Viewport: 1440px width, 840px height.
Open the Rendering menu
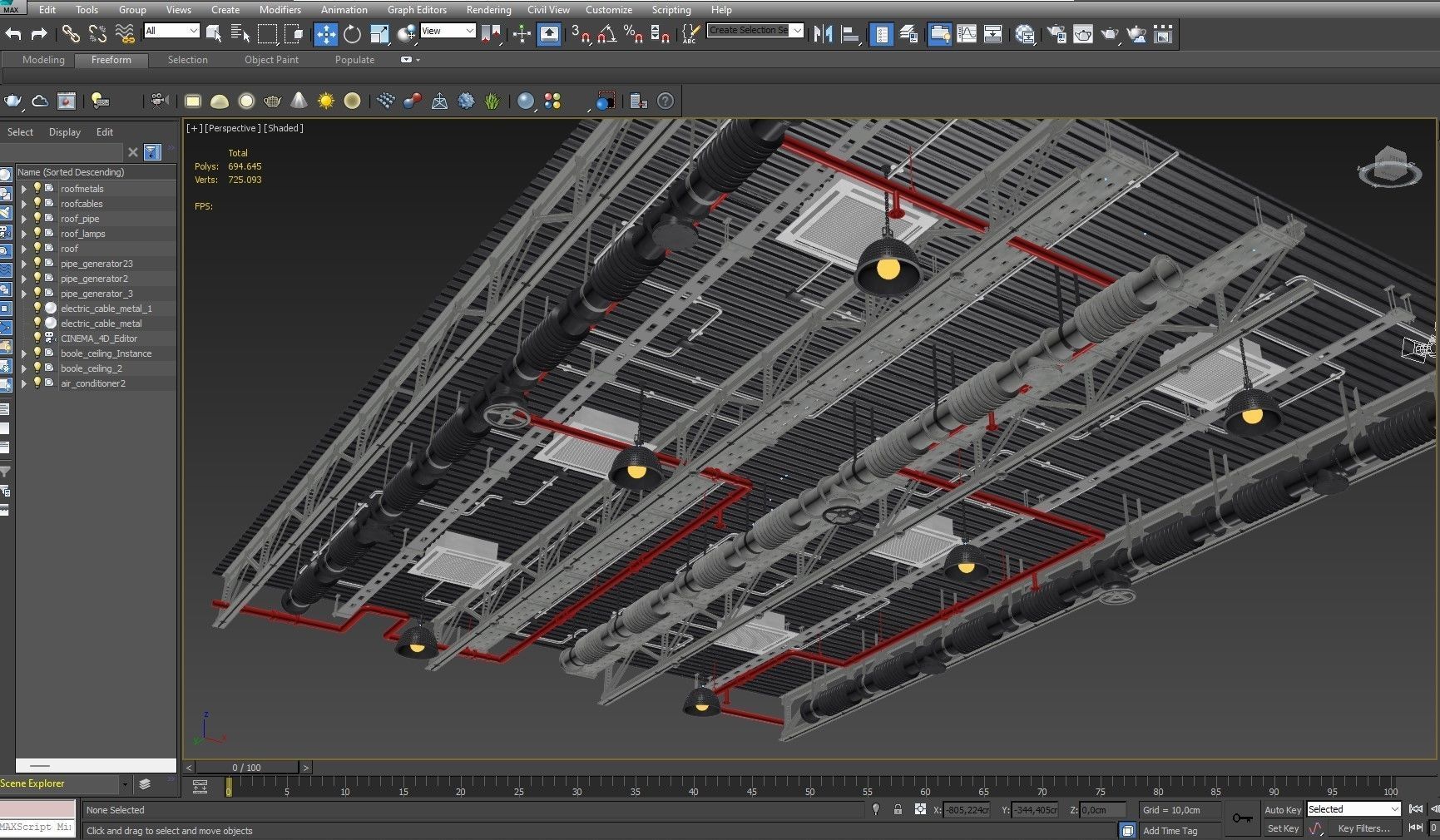[488, 10]
